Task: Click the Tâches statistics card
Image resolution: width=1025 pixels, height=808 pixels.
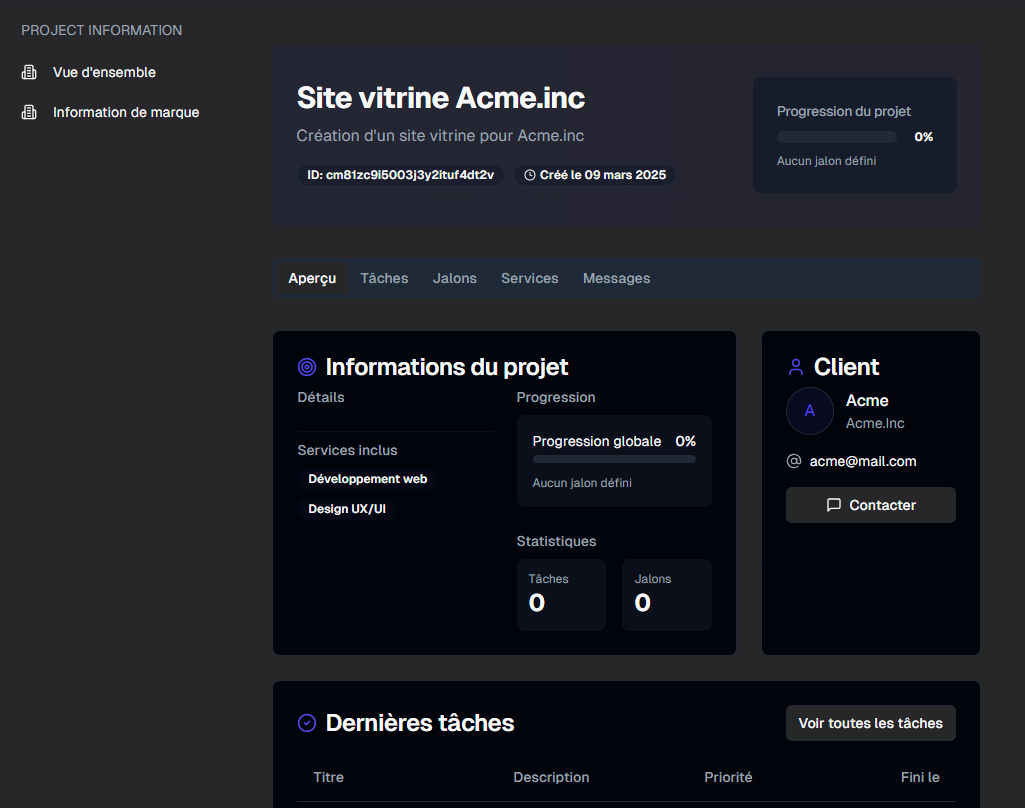Action: click(x=561, y=595)
